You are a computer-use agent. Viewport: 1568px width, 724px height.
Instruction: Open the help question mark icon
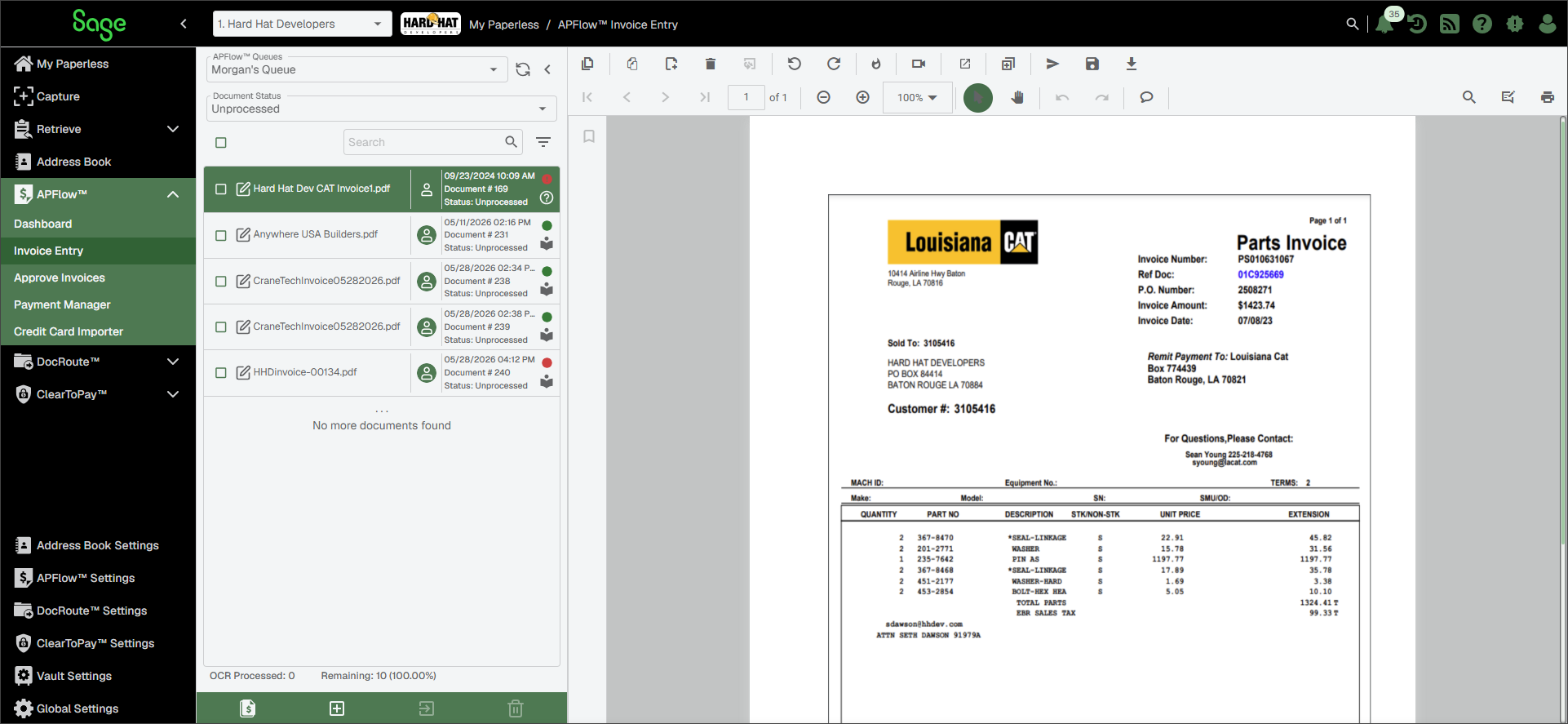click(1482, 24)
